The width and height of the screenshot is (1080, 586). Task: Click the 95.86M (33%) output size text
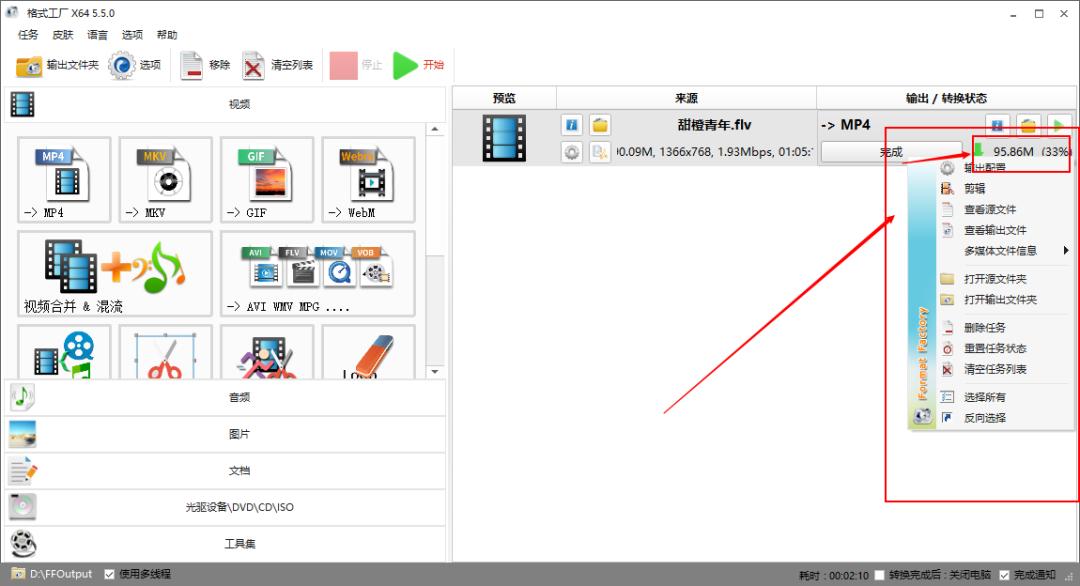(1031, 151)
